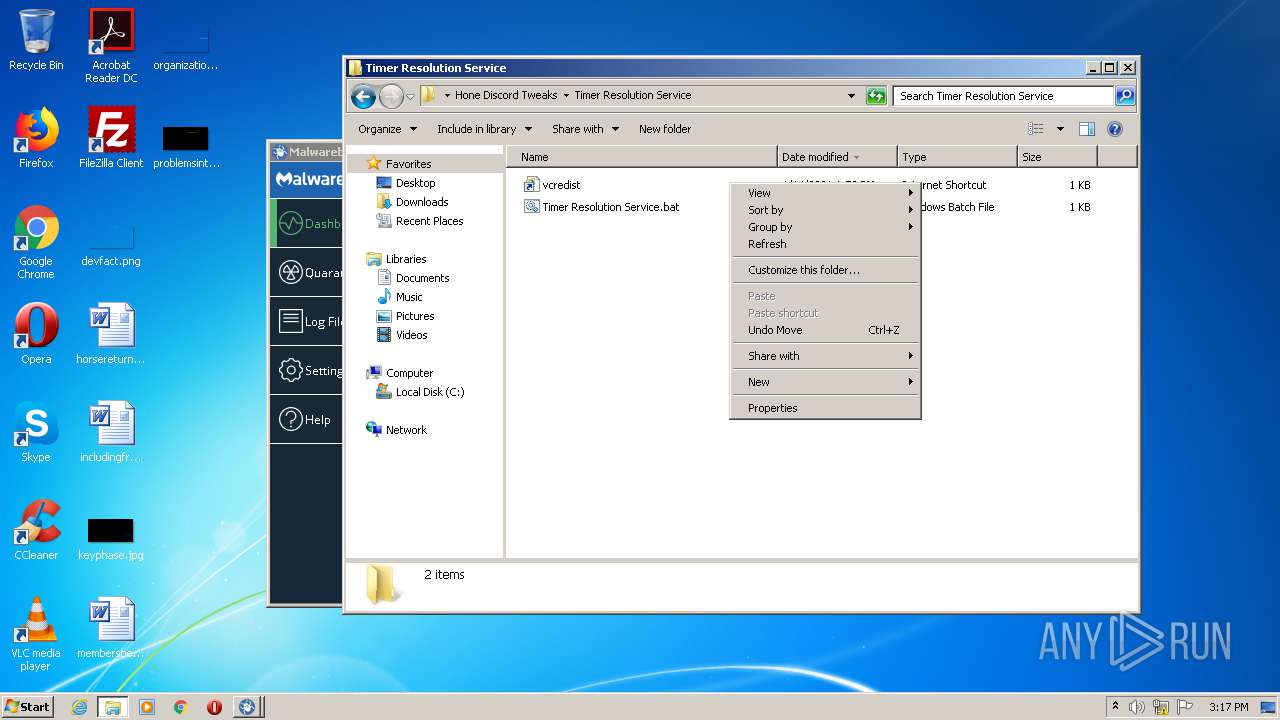Expand Share with context submenu
Viewport: 1280px width, 720px height.
tap(825, 356)
